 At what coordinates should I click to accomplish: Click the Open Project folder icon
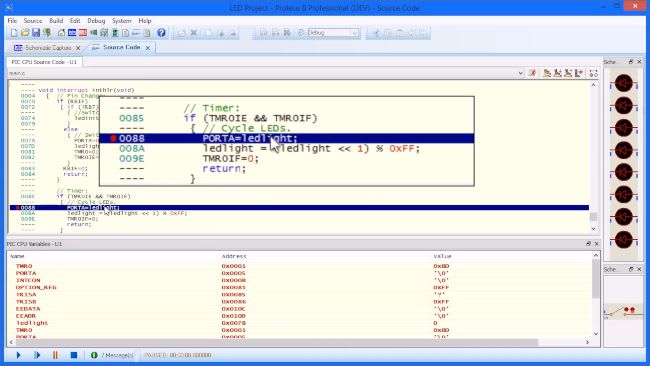click(x=25, y=33)
